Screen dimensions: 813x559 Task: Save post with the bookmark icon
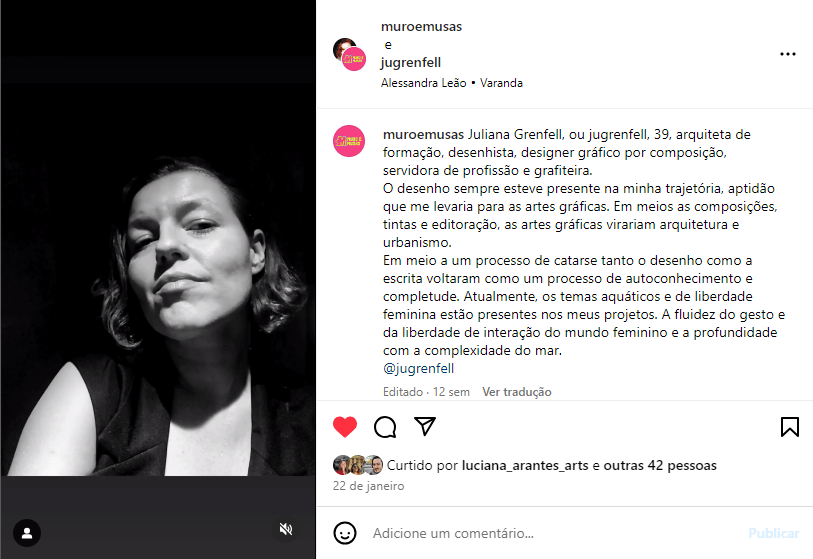point(790,427)
